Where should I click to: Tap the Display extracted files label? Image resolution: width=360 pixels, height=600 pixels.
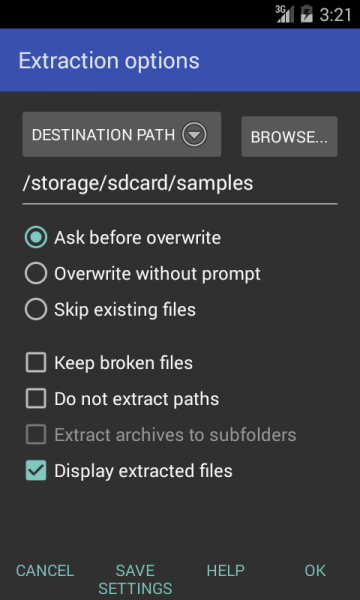(x=143, y=471)
